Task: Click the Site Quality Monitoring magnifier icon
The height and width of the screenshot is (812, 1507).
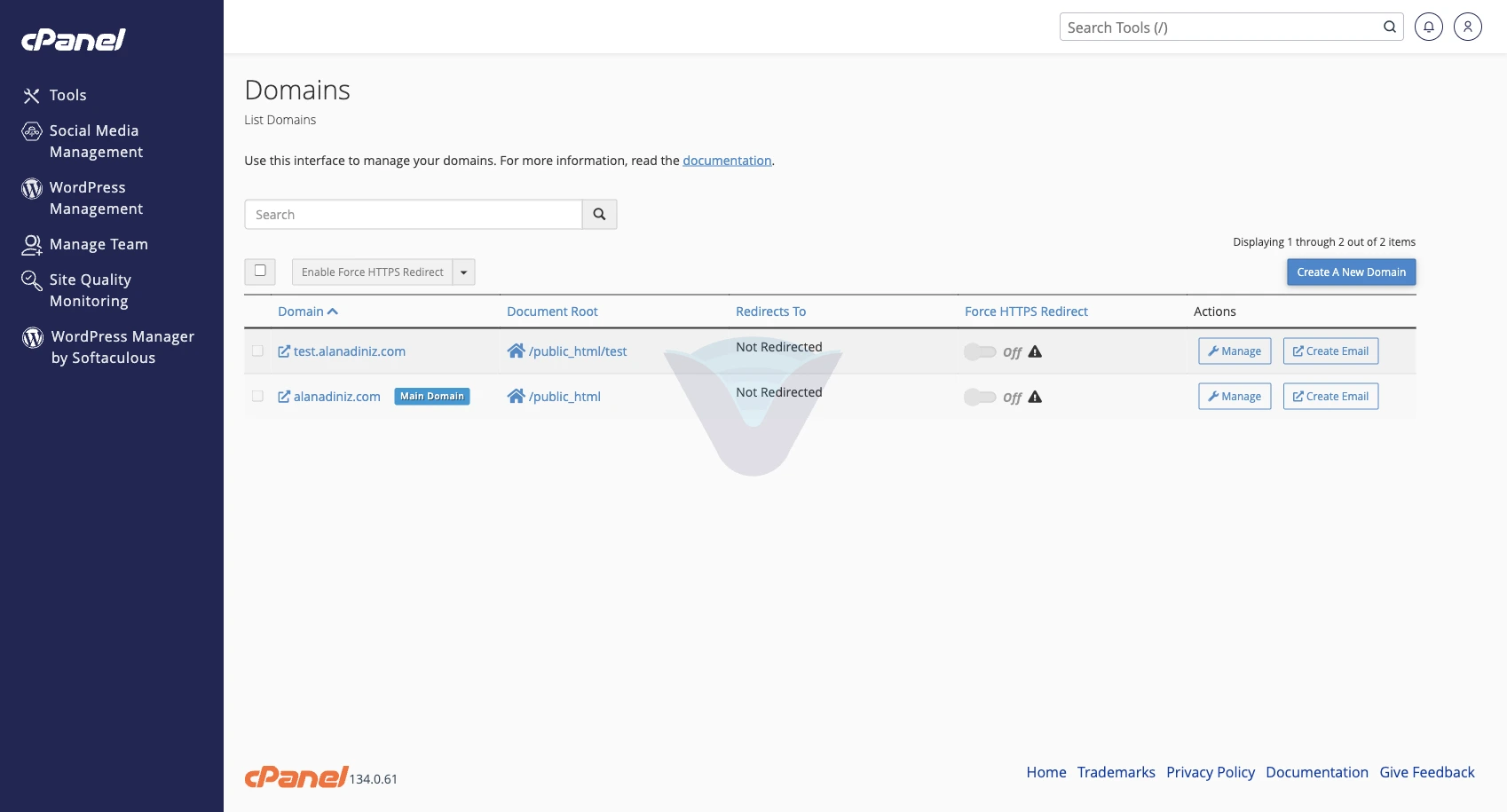Action: pos(32,280)
